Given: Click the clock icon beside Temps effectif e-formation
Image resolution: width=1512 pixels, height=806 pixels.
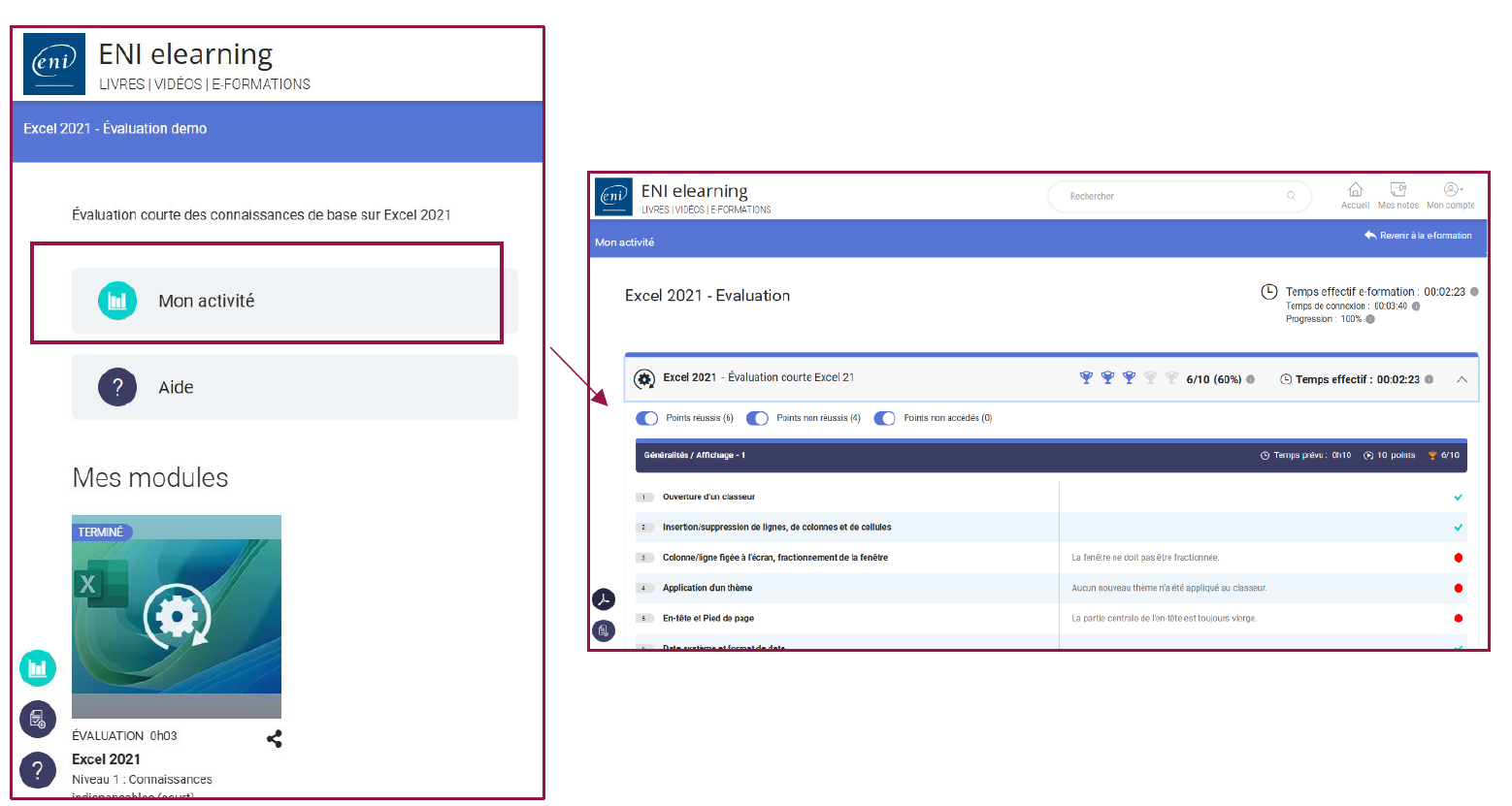Looking at the screenshot, I should (1268, 292).
